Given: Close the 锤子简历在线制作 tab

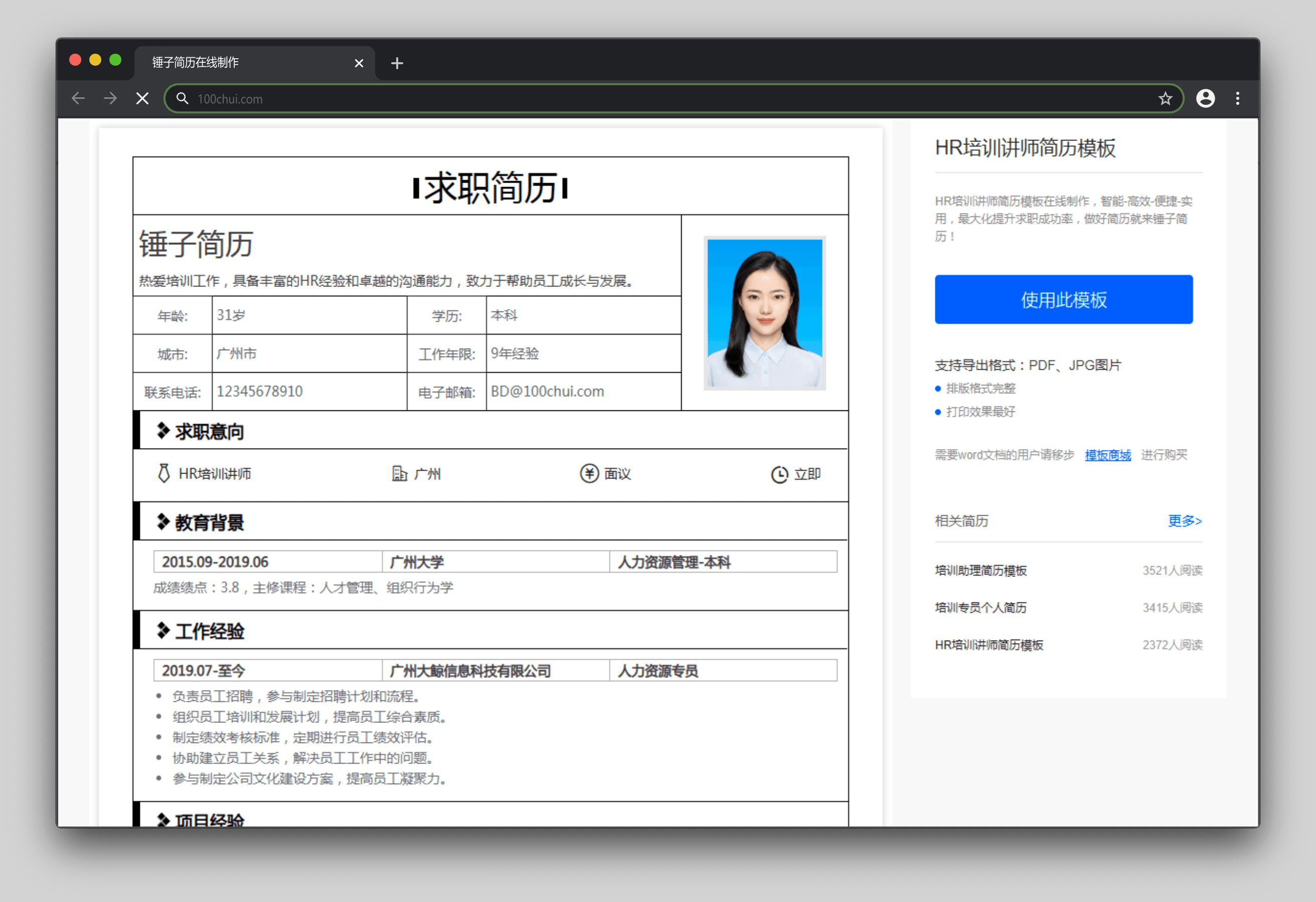Looking at the screenshot, I should coord(359,63).
